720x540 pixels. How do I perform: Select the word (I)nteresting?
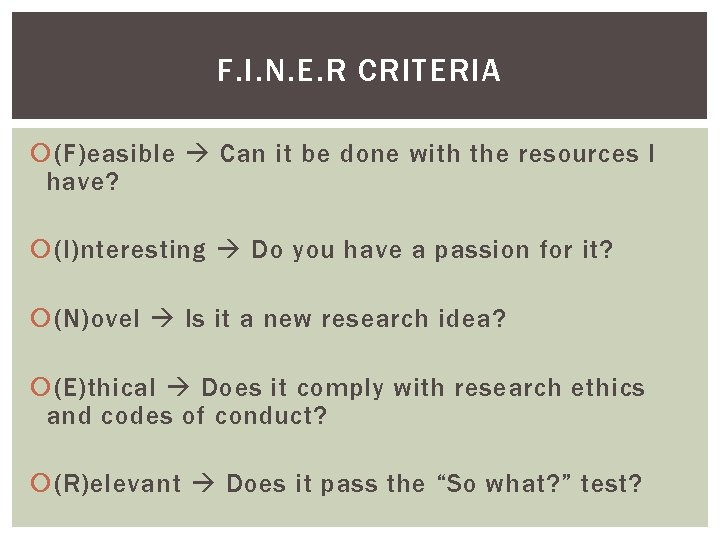(130, 251)
